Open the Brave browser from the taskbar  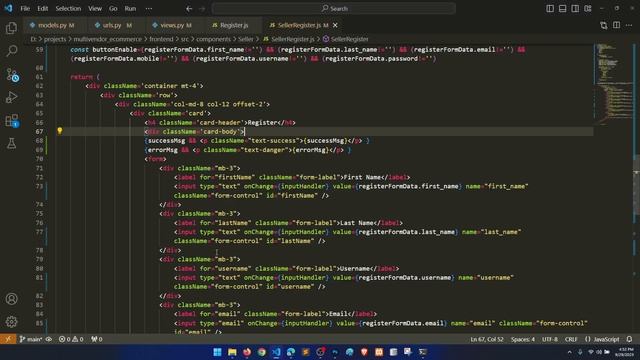(x=364, y=352)
